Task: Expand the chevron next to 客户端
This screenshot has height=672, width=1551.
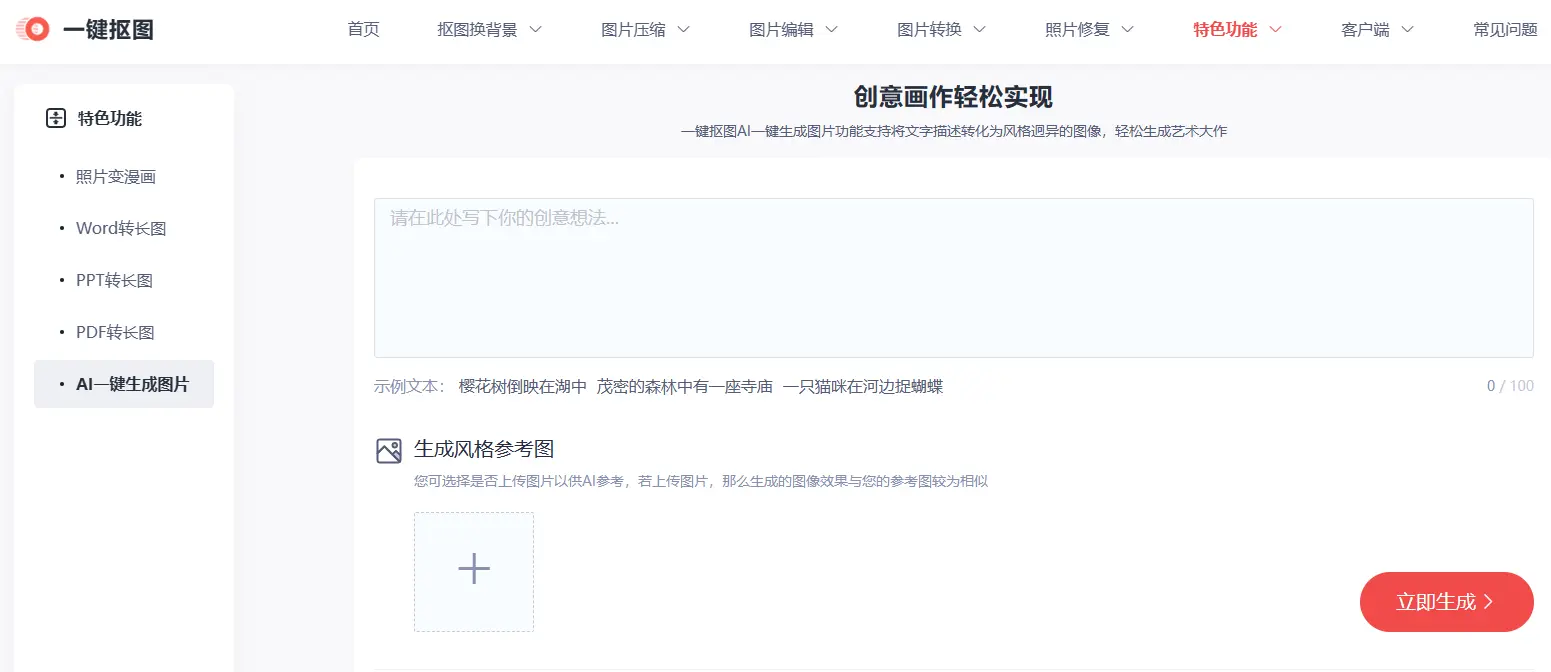Action: [x=1407, y=30]
